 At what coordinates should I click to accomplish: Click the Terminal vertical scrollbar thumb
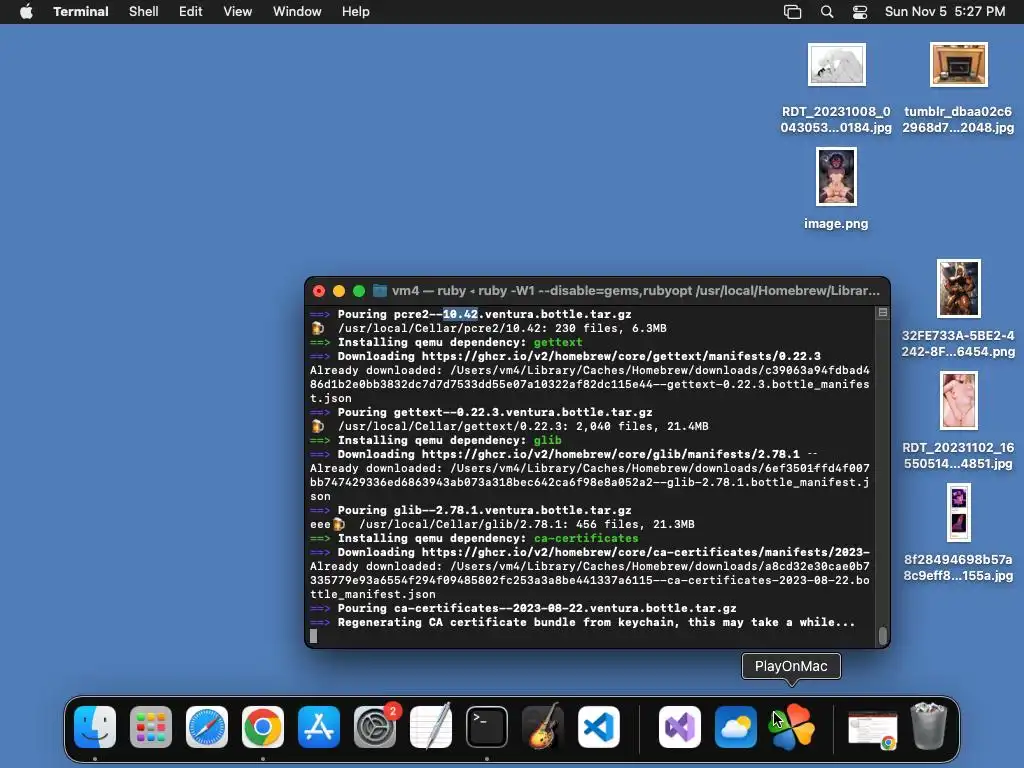click(x=883, y=635)
